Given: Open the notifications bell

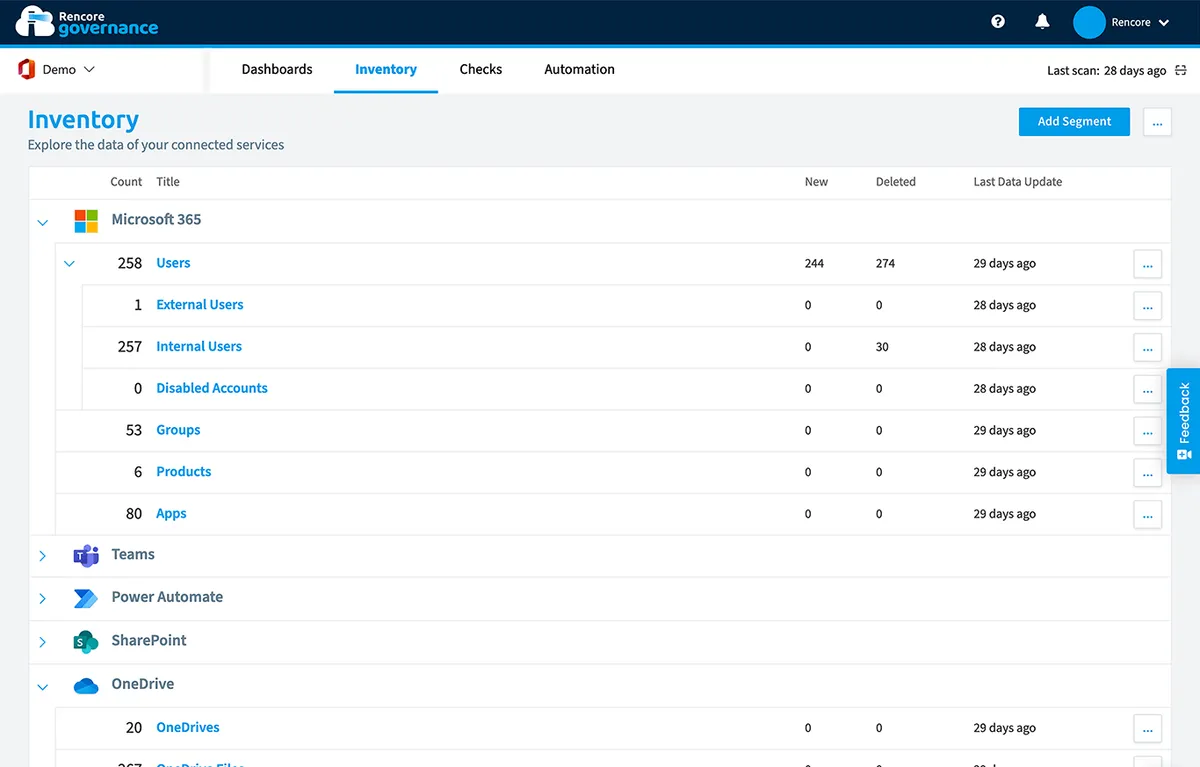Looking at the screenshot, I should coord(1042,21).
